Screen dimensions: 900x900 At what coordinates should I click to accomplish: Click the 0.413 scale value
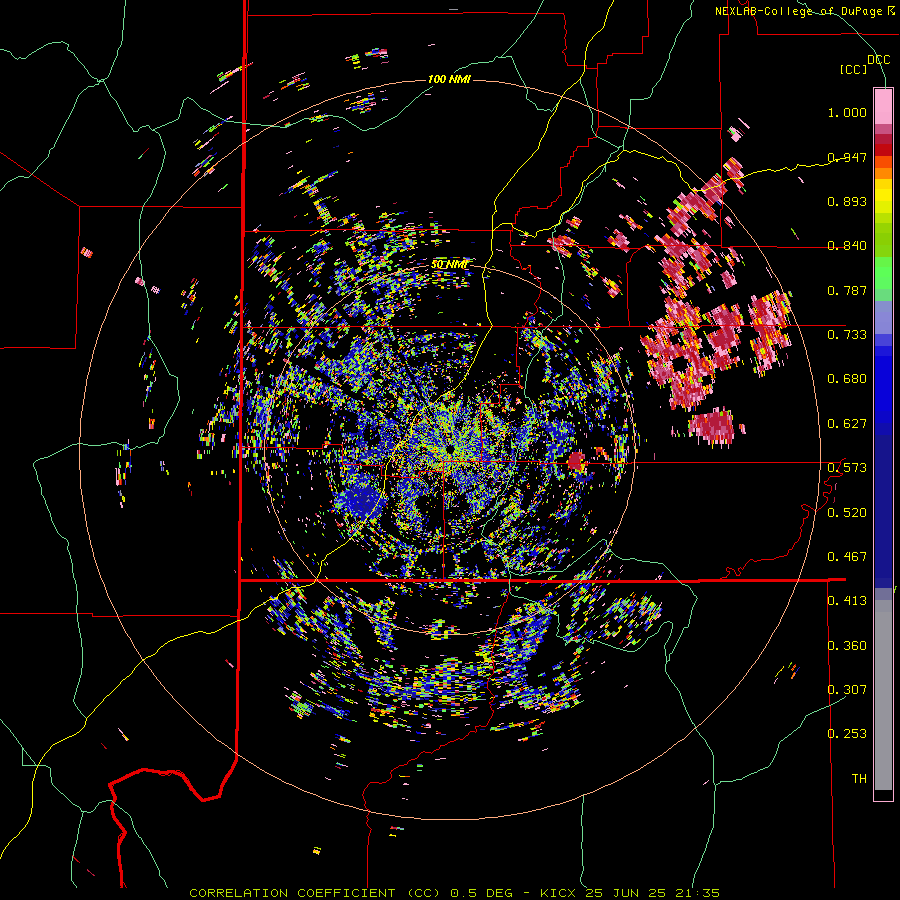pyautogui.click(x=847, y=601)
